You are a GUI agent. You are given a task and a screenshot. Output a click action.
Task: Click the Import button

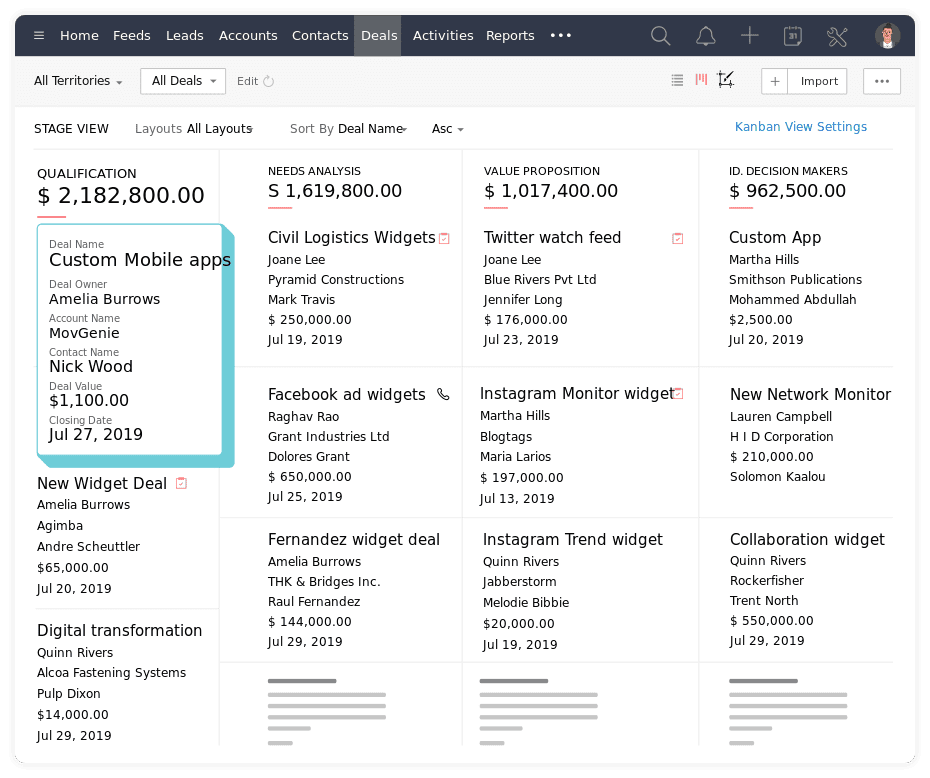pyautogui.click(x=818, y=81)
